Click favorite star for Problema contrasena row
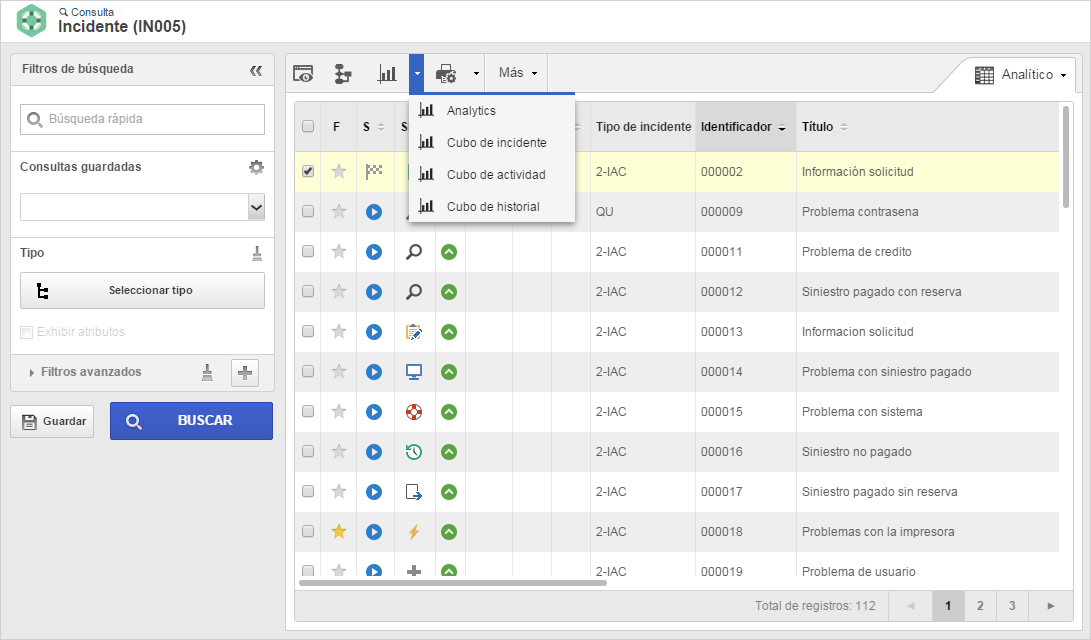Viewport: 1091px width, 640px height. point(339,211)
